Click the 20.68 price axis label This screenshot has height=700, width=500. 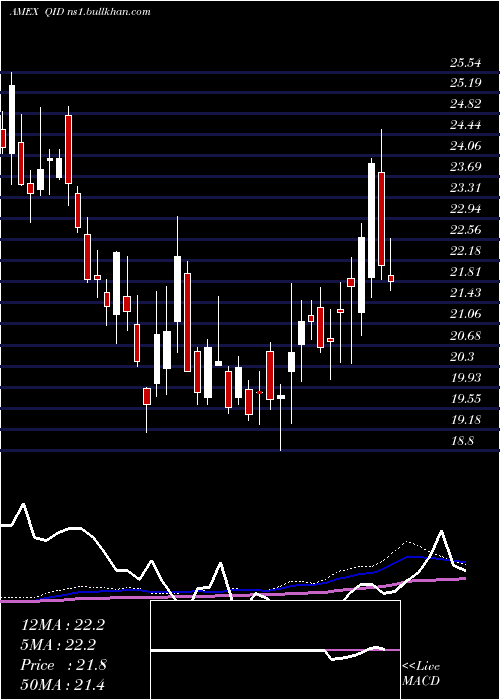pos(466,335)
